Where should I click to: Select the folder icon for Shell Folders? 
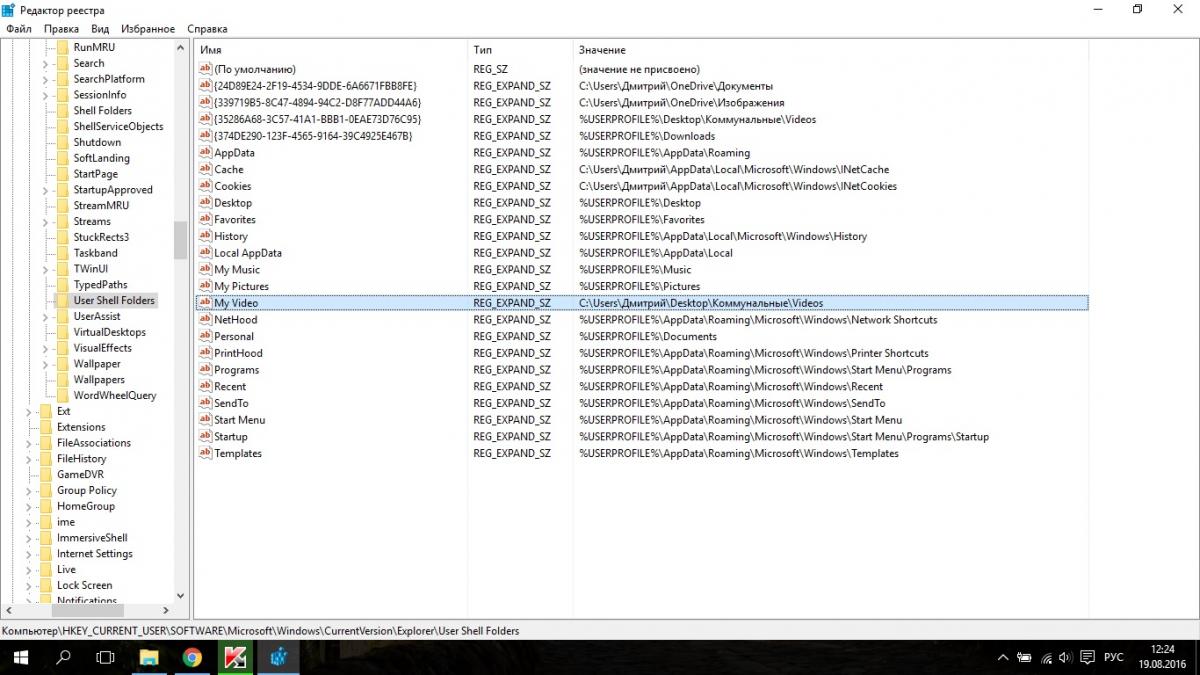pos(62,111)
